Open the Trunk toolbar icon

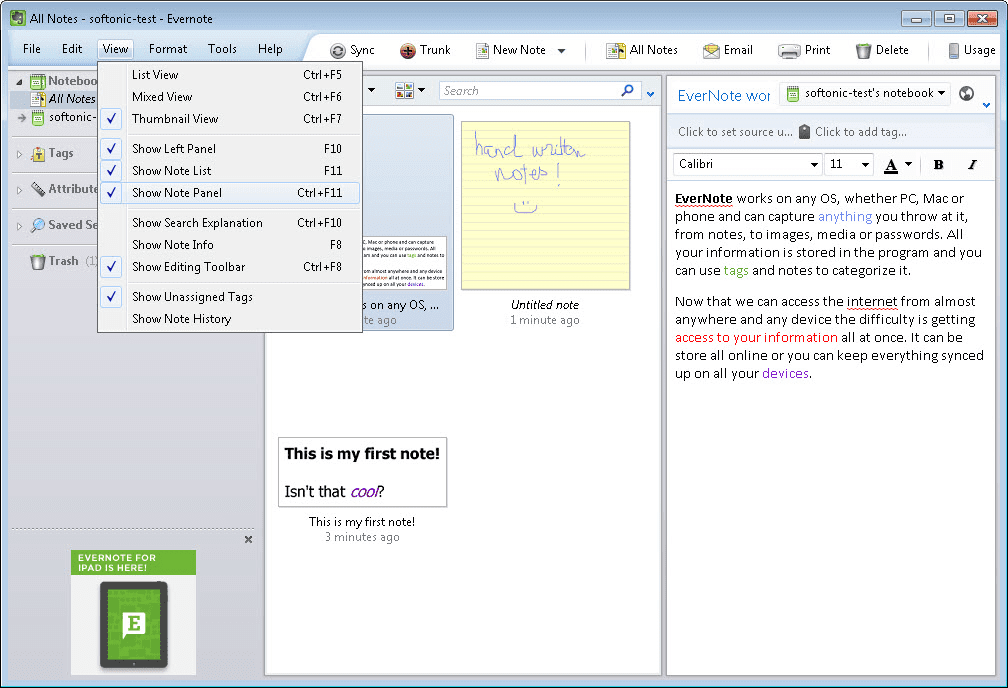pyautogui.click(x=408, y=51)
